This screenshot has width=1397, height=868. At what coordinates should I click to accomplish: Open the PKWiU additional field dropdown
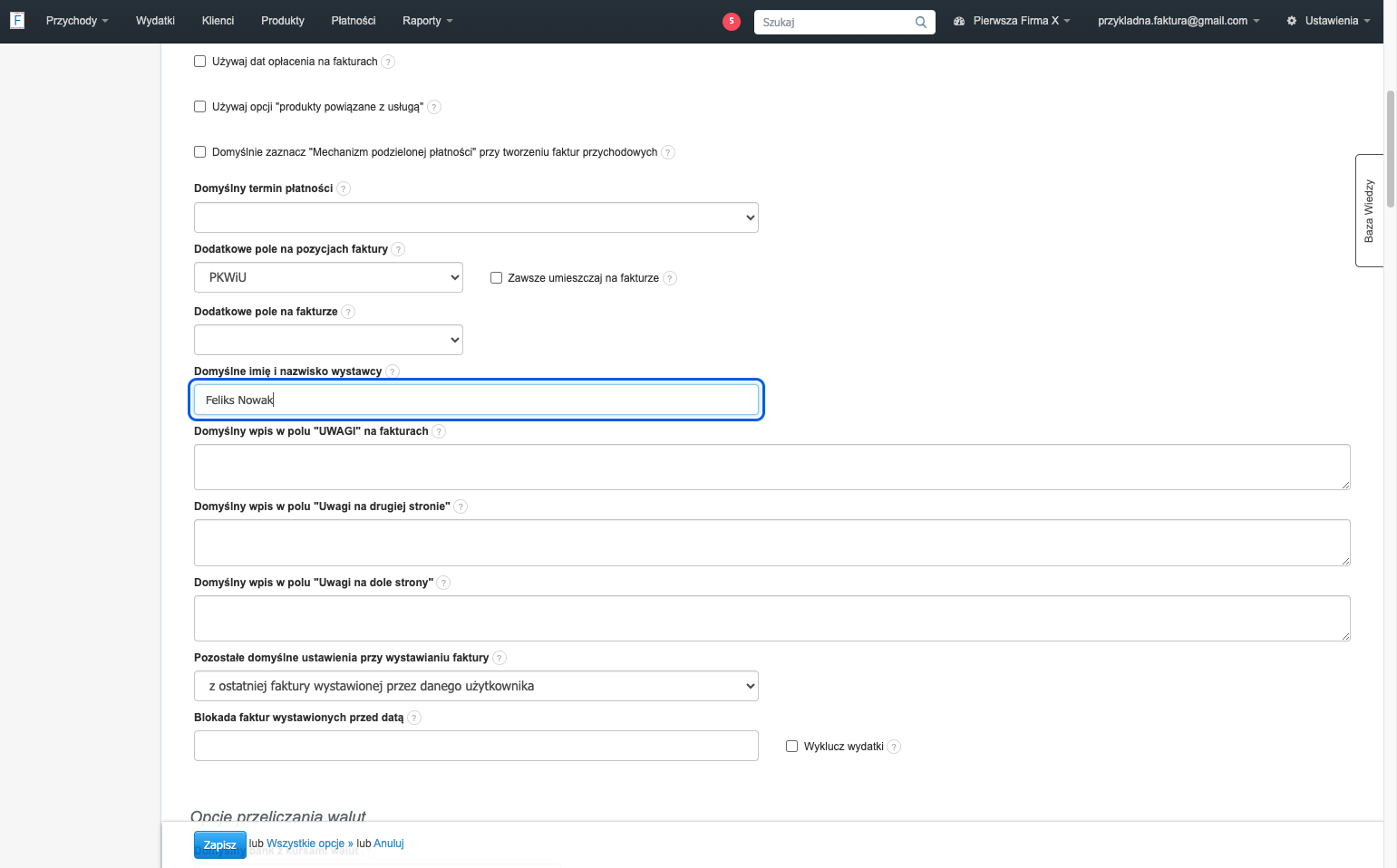(x=328, y=277)
